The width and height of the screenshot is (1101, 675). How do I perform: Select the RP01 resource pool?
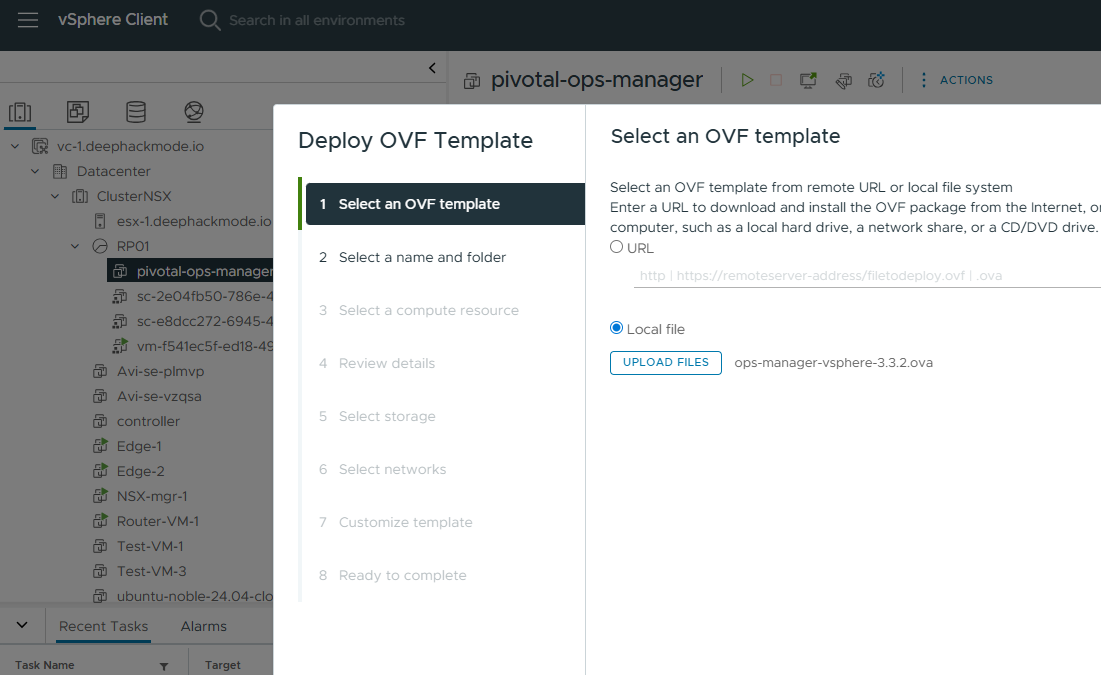[133, 246]
